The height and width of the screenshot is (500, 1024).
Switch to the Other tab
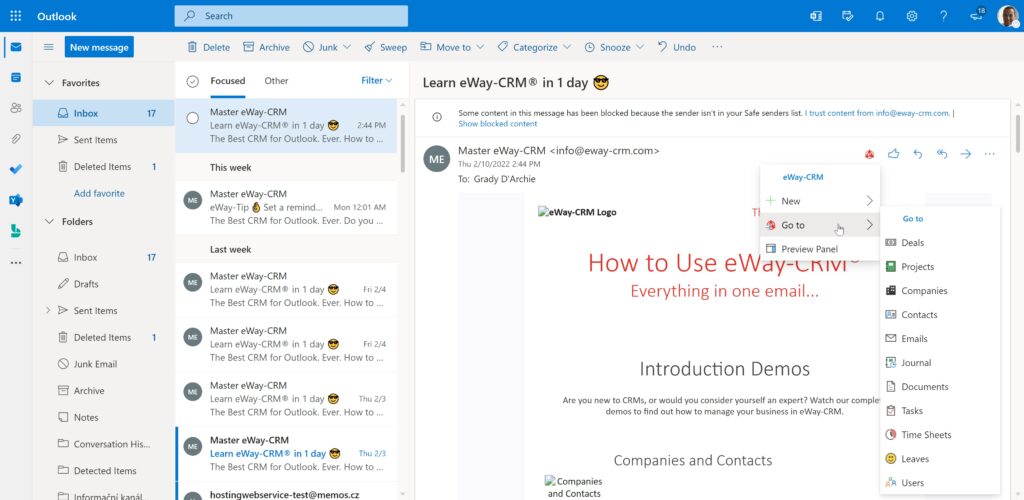[x=276, y=81]
